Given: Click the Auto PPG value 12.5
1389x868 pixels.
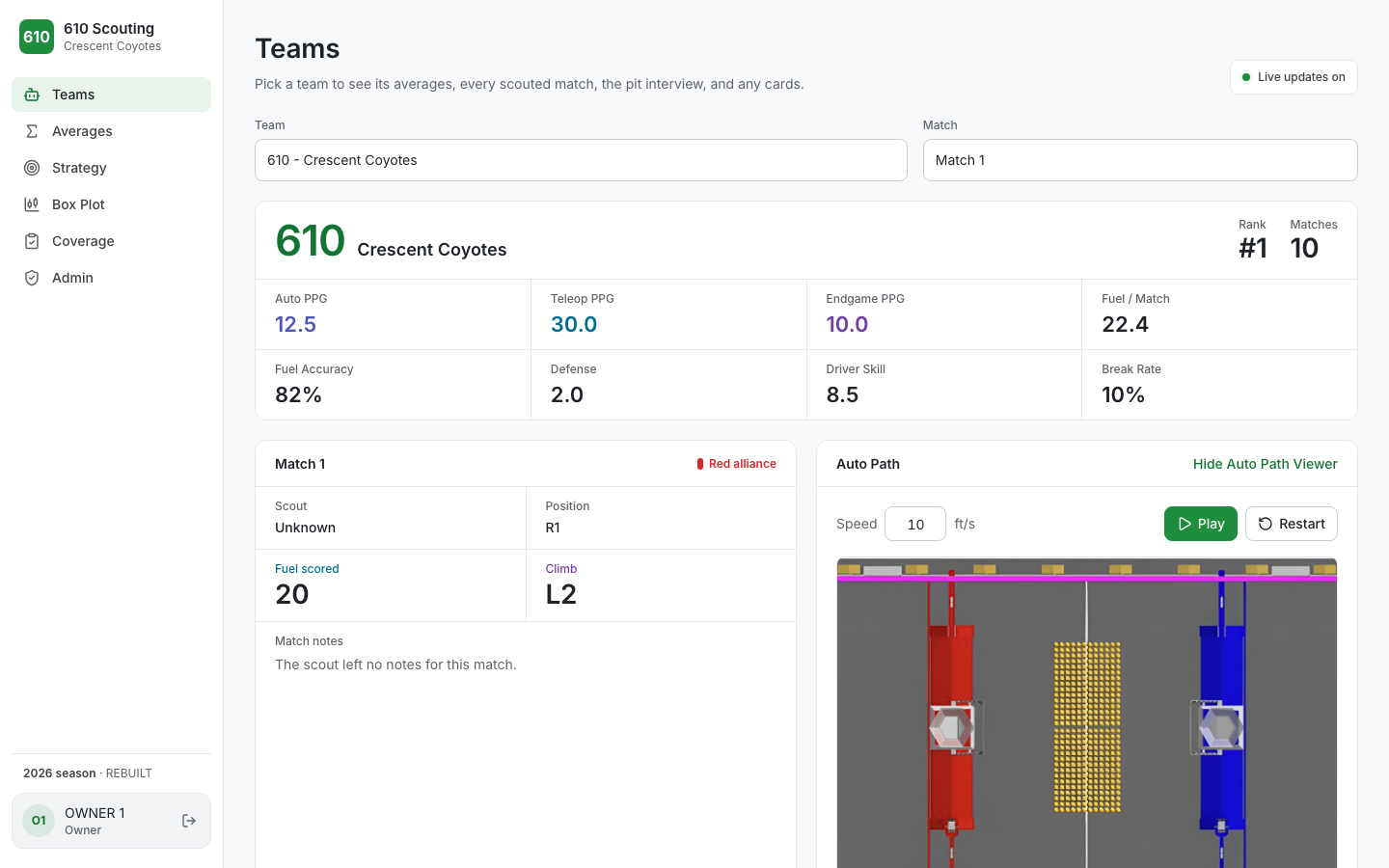Looking at the screenshot, I should (x=295, y=324).
